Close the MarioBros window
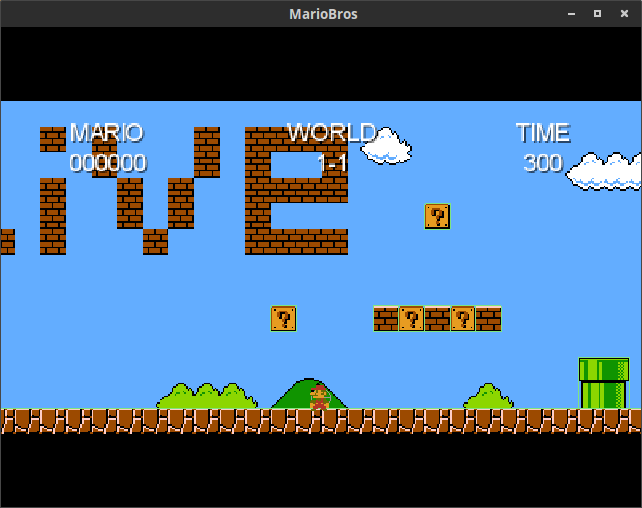Image resolution: width=642 pixels, height=508 pixels. (624, 14)
